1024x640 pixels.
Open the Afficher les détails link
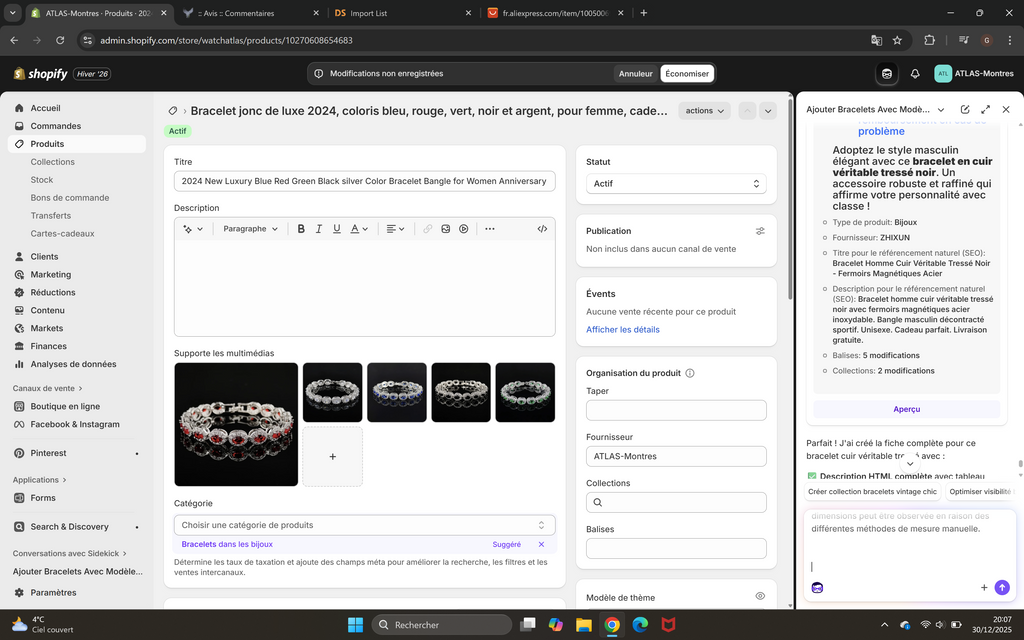[622, 330]
